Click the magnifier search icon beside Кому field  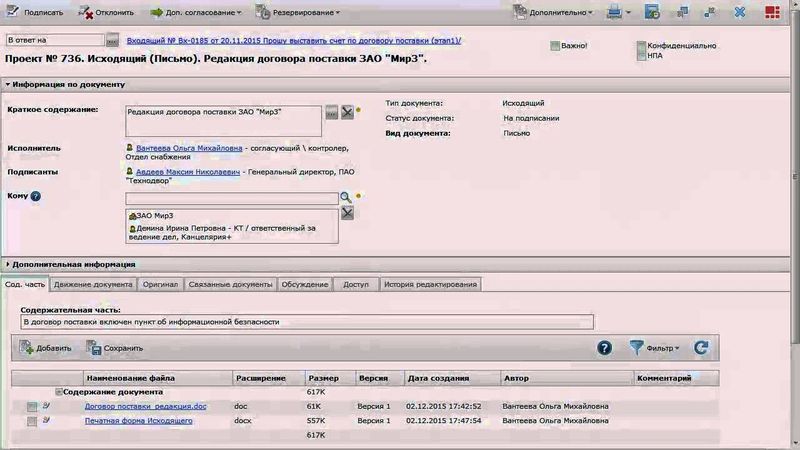(345, 198)
